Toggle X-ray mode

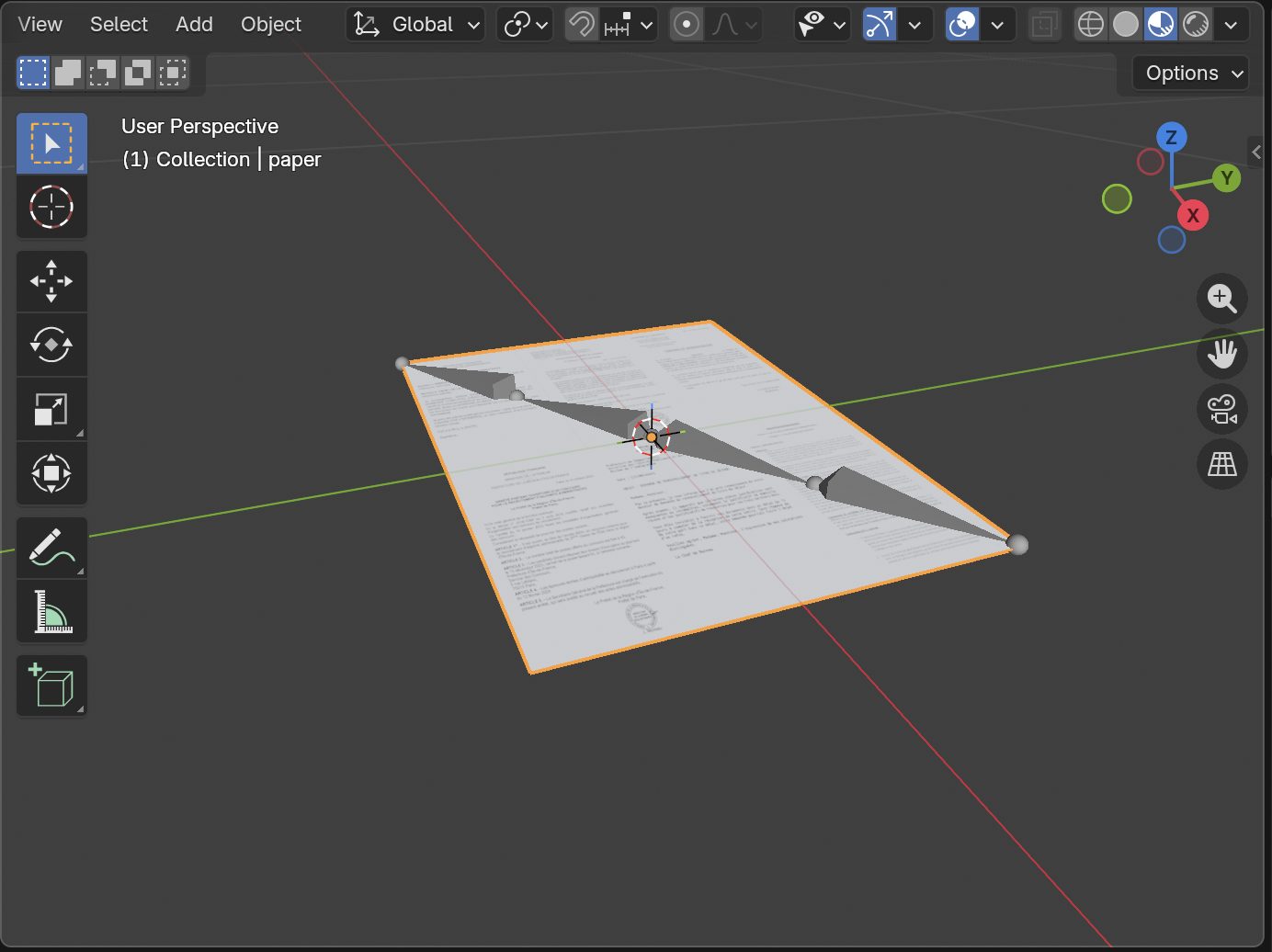point(1045,25)
